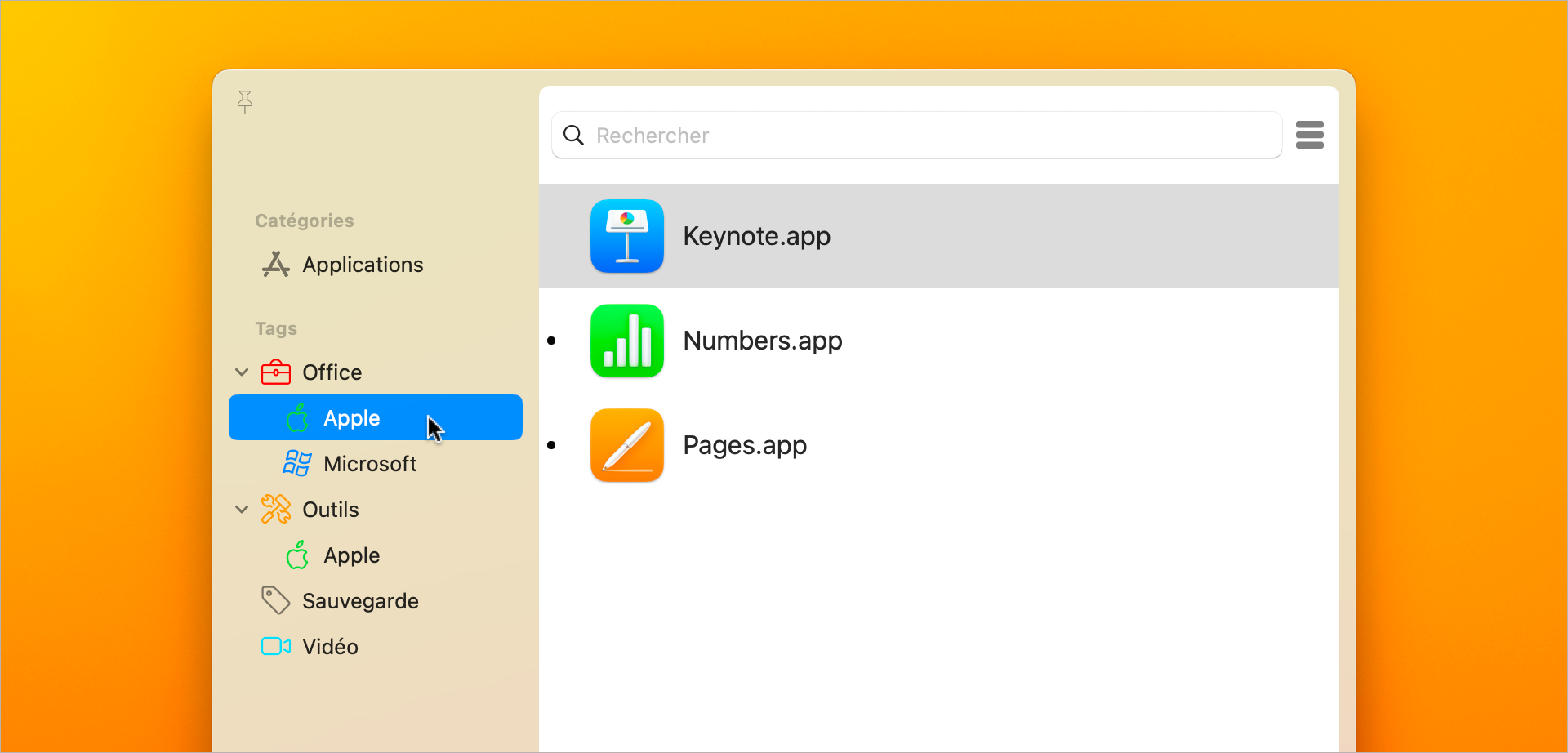Click the red Office briefcase icon

pos(276,372)
